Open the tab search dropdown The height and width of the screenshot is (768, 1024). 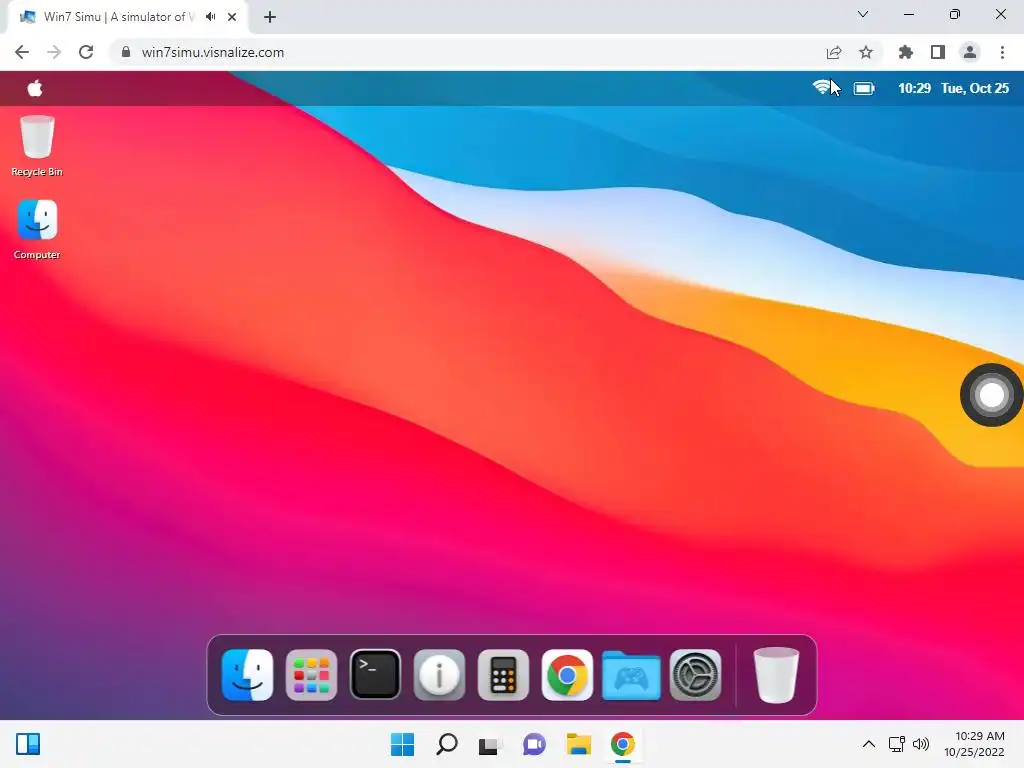click(x=863, y=14)
